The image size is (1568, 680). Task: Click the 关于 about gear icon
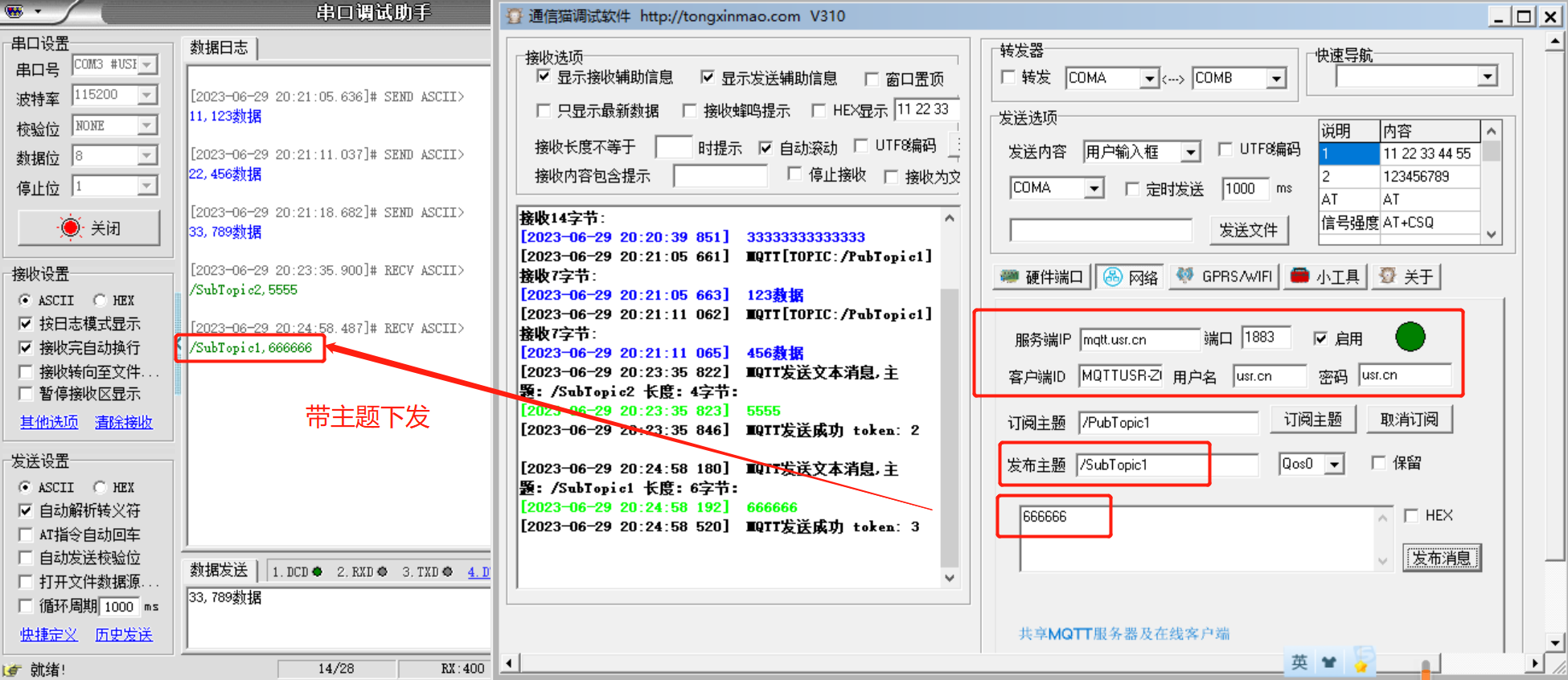[x=1387, y=277]
